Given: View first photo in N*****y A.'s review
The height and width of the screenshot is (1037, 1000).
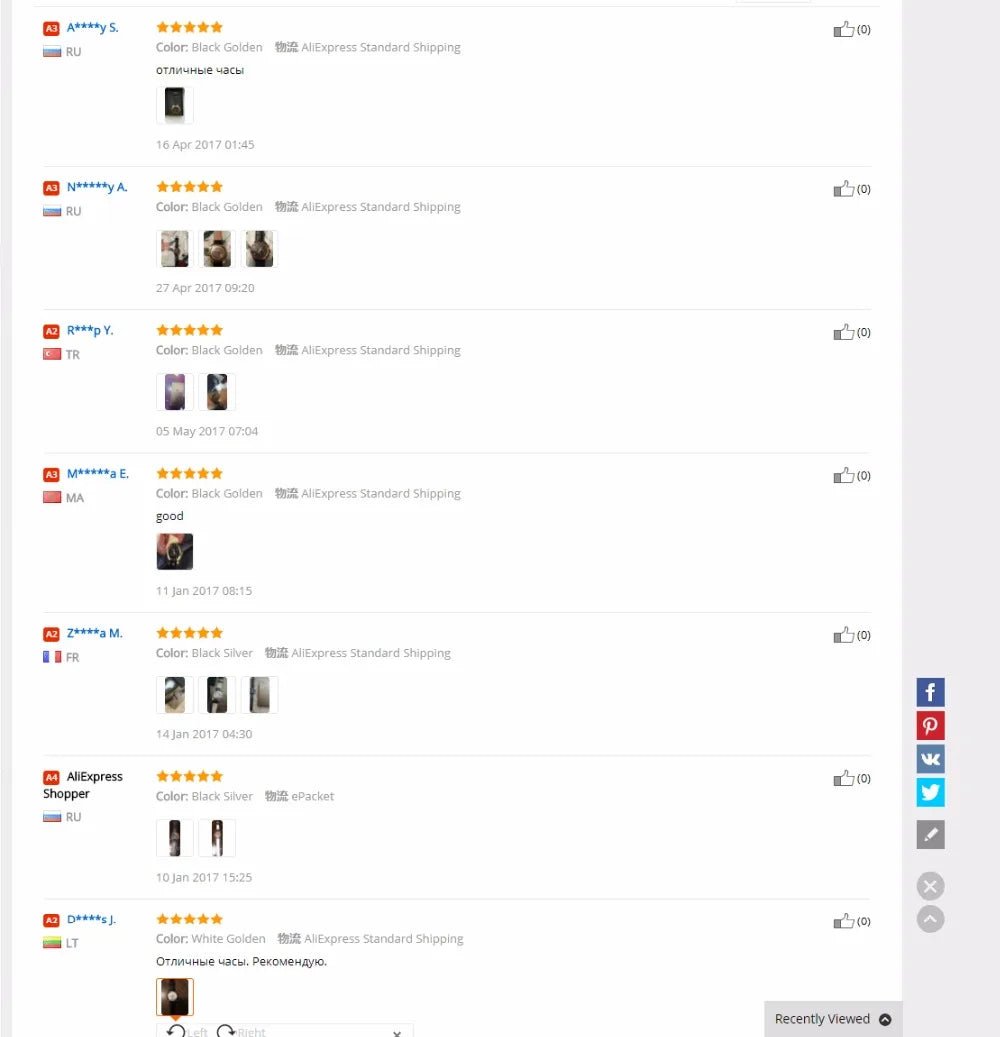Looking at the screenshot, I should [x=175, y=249].
